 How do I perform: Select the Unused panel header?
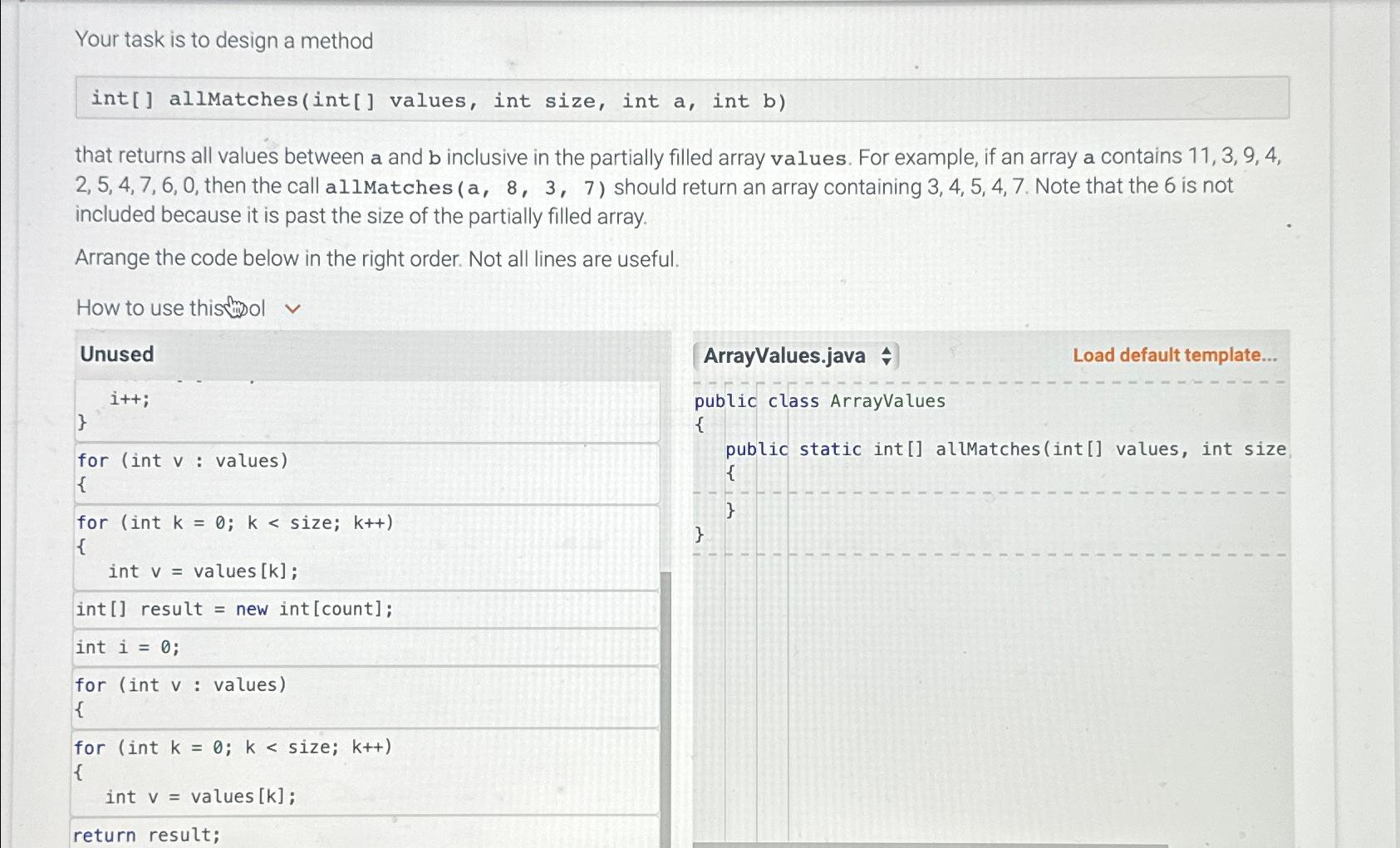(116, 354)
